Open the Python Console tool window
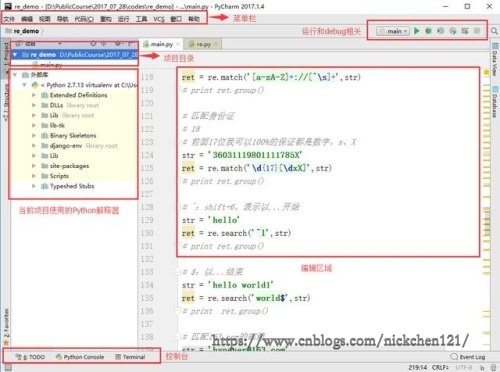Viewport: 500px width, 372px height. click(80, 357)
